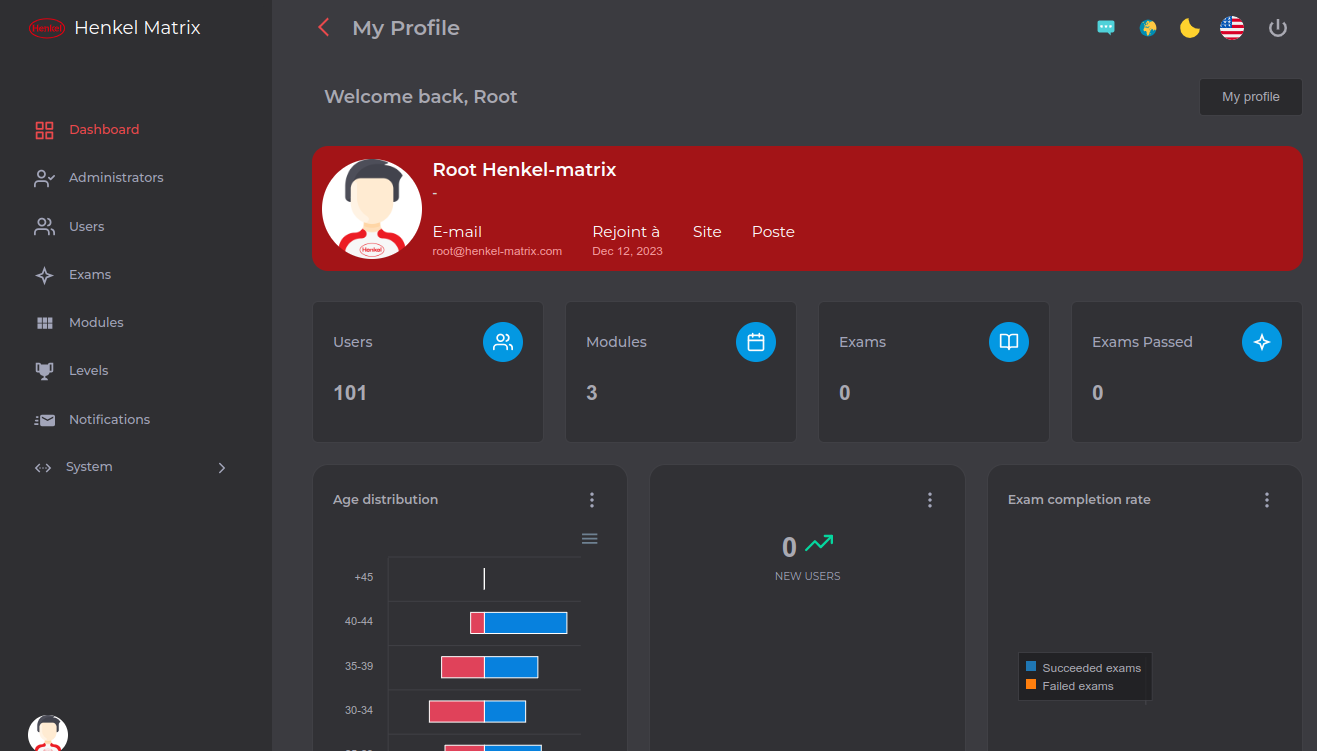Click the Root Henkel-matrix name
The image size is (1317, 751).
tap(524, 170)
